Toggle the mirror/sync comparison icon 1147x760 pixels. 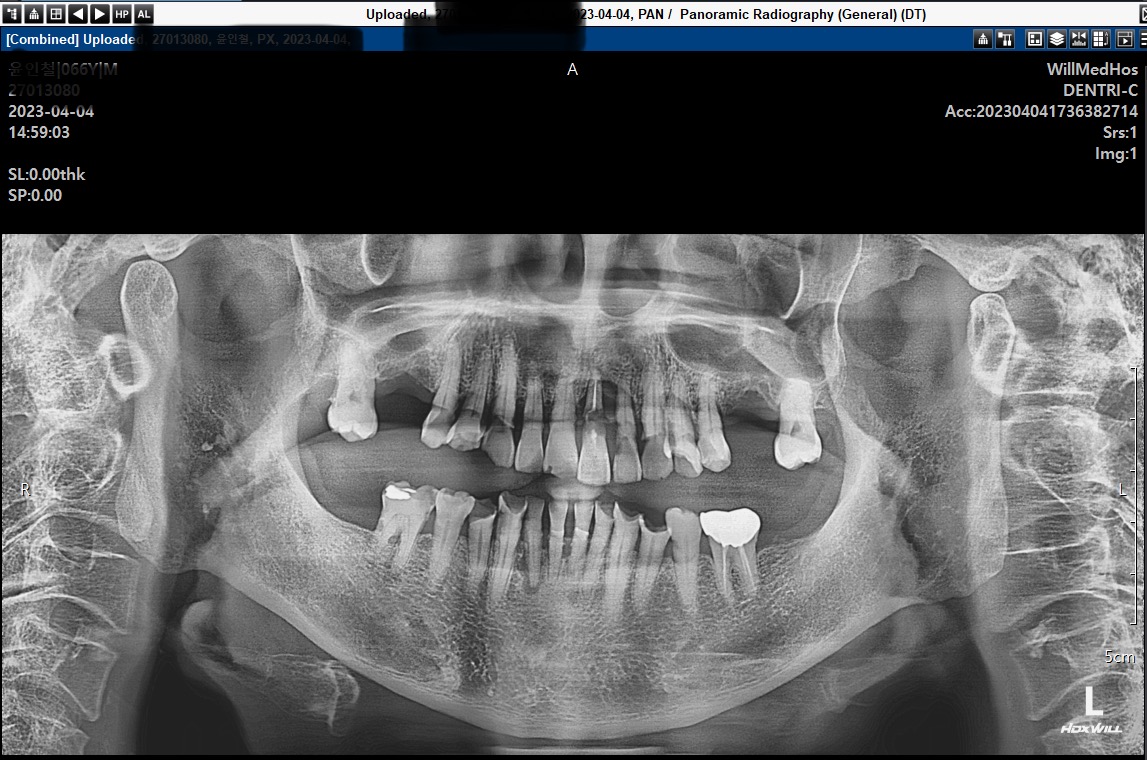[1079, 39]
